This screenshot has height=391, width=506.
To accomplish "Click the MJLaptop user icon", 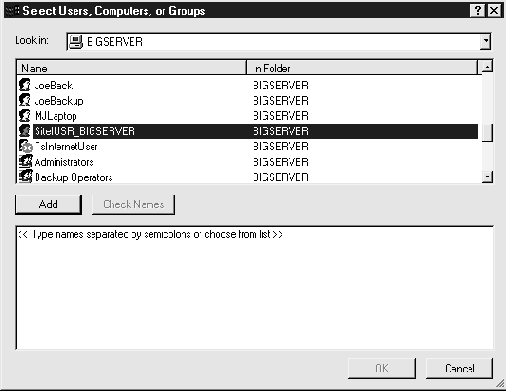I will [25, 116].
